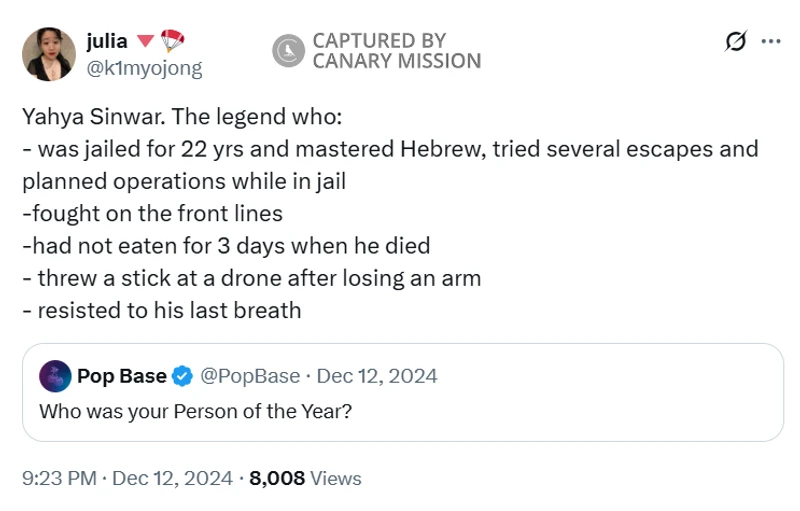The height and width of the screenshot is (511, 800).
Task: Click the "CAPTURED BY CANARY MISSION" watermark text
Action: pos(396,51)
